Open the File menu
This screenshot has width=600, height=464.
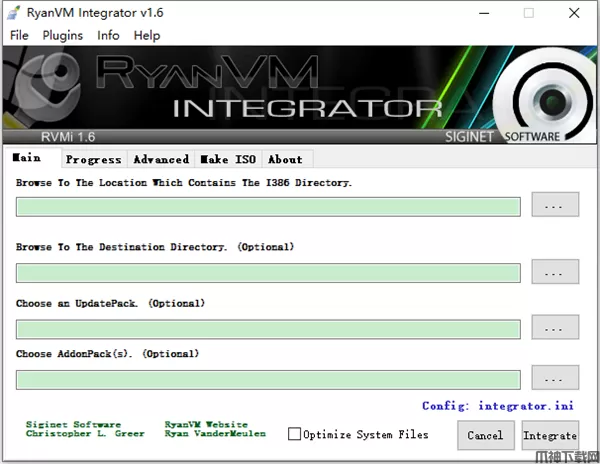(x=19, y=36)
